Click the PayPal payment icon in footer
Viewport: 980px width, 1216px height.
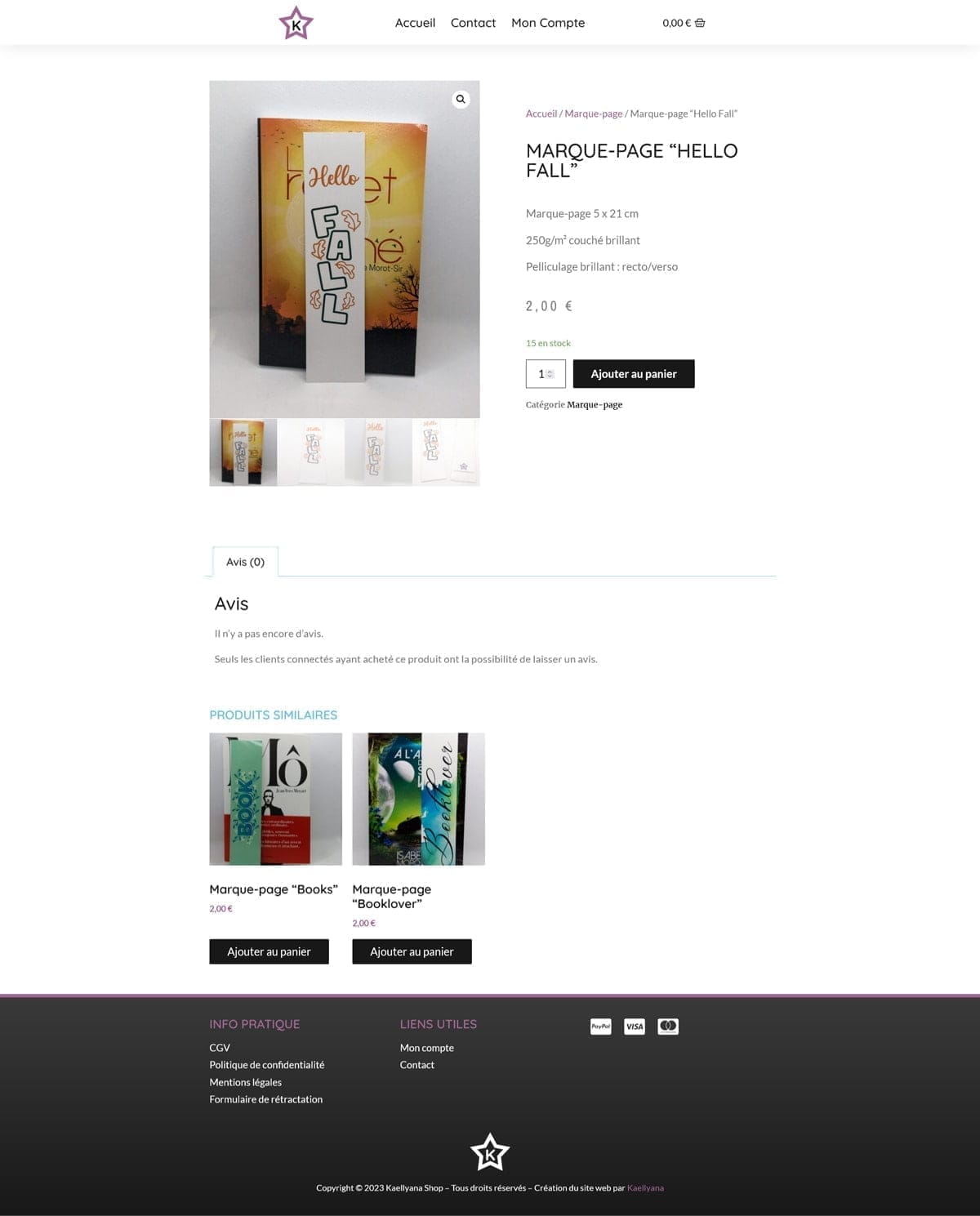[x=601, y=1027]
